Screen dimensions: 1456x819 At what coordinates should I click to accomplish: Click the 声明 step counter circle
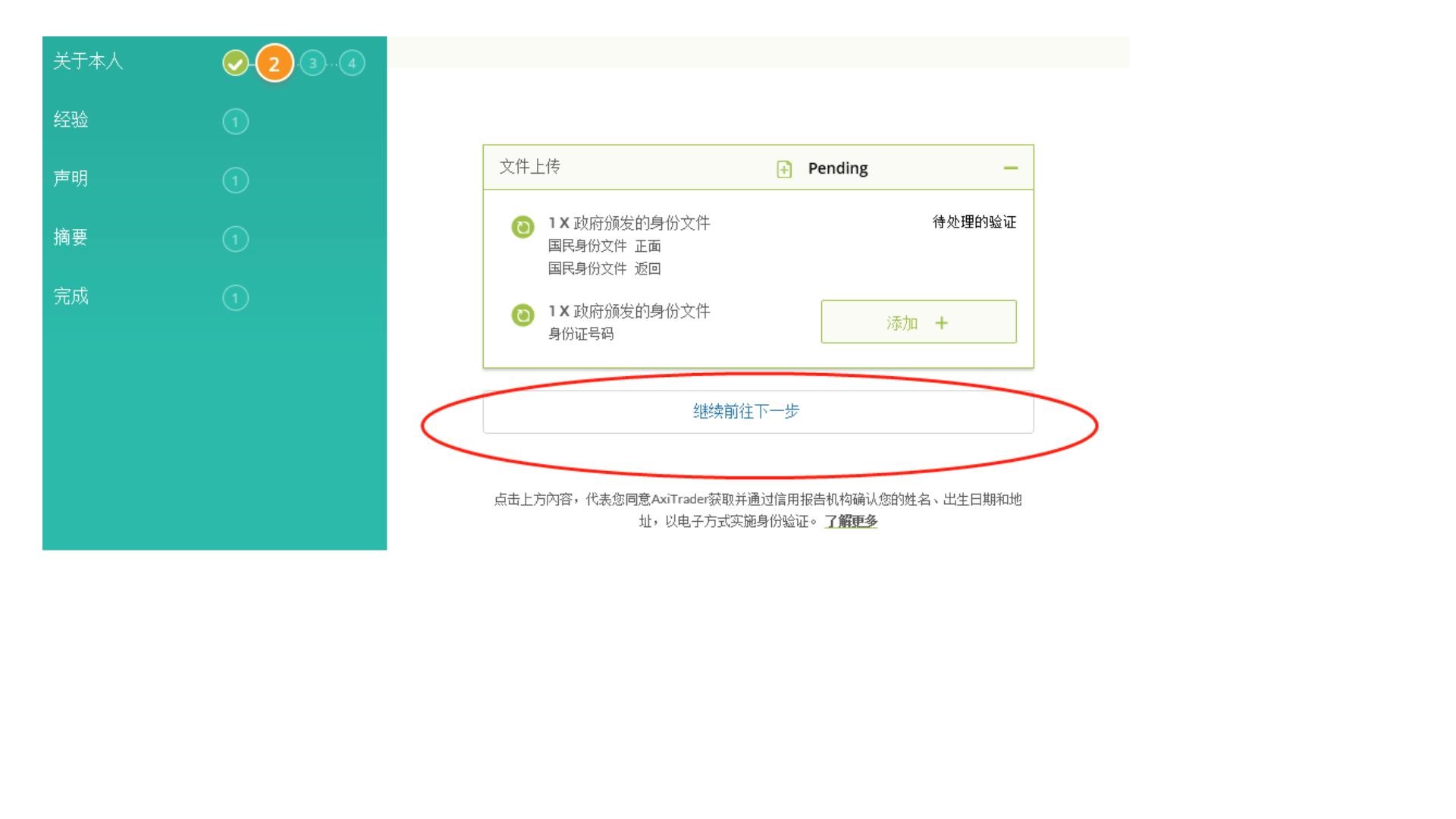pyautogui.click(x=235, y=180)
